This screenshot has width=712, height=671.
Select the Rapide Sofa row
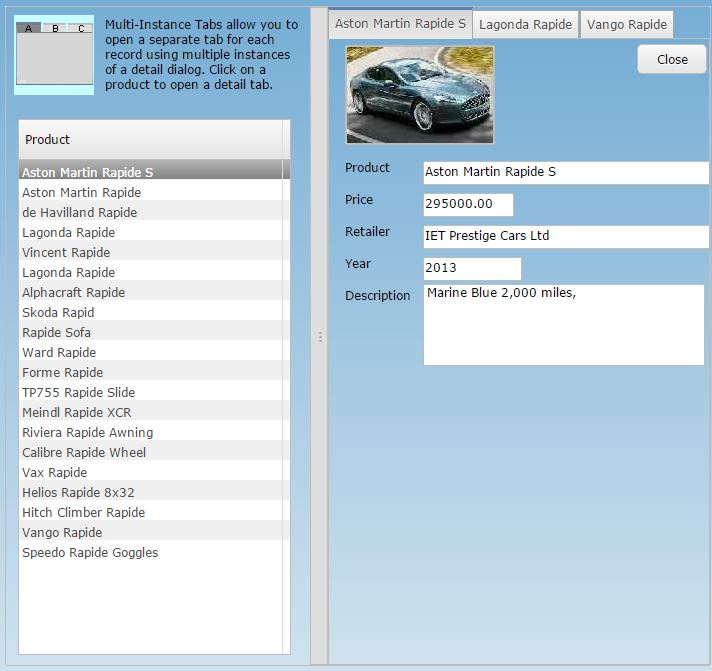tap(56, 332)
